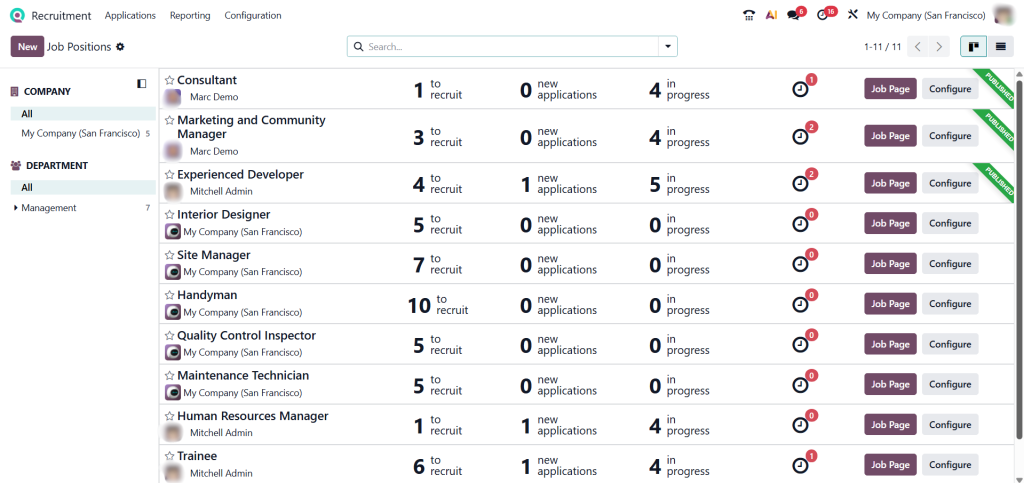Select All under COMPANY filter
Viewport: 1024px width, 483px height.
click(83, 114)
